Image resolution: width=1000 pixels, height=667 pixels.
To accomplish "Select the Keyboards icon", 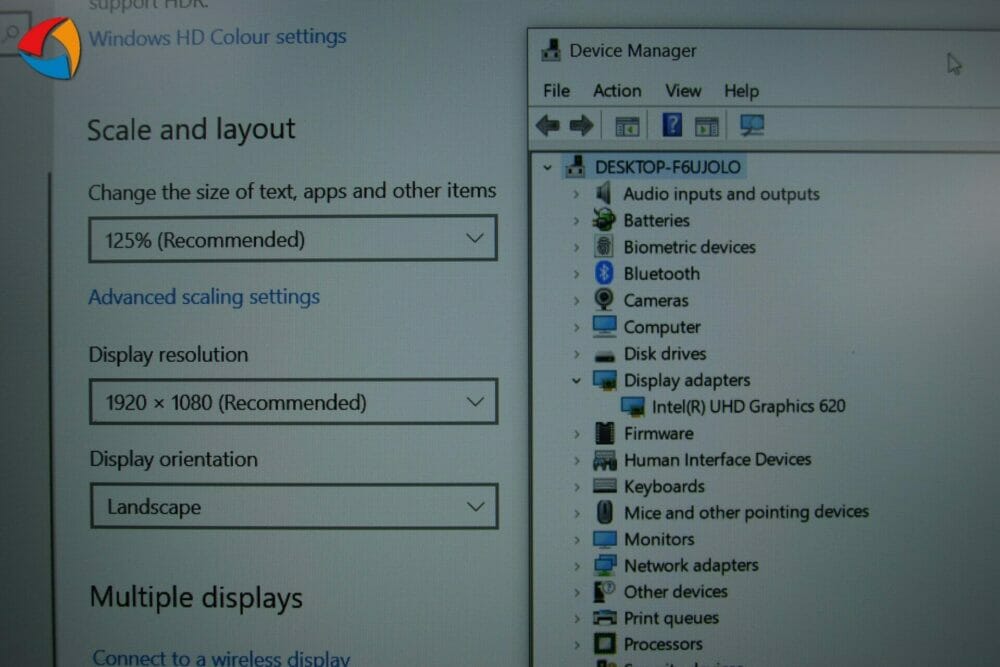I will pos(605,486).
